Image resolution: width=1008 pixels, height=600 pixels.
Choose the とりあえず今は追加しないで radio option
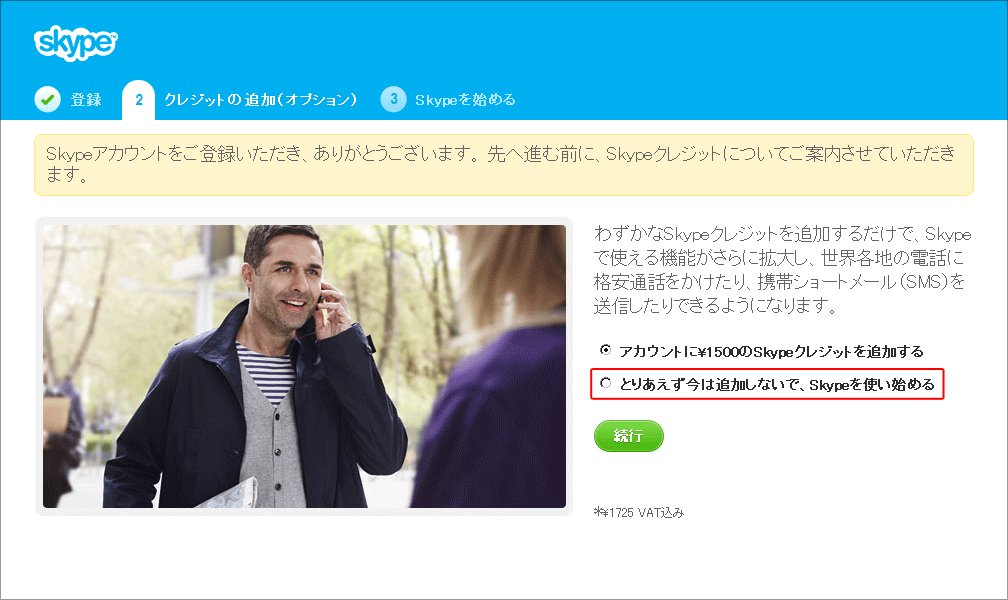606,383
